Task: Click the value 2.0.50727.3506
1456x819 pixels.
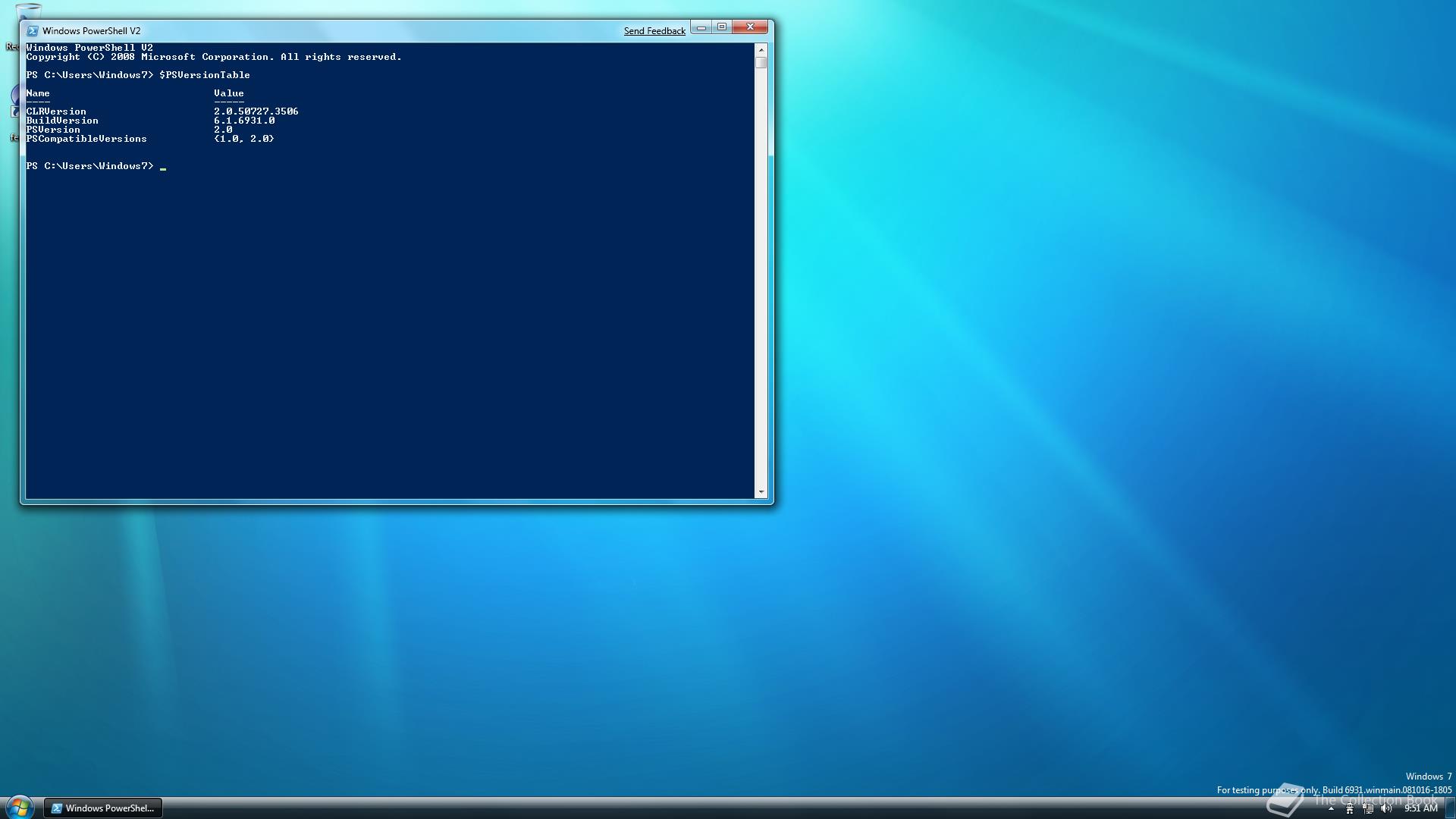Action: [x=256, y=111]
